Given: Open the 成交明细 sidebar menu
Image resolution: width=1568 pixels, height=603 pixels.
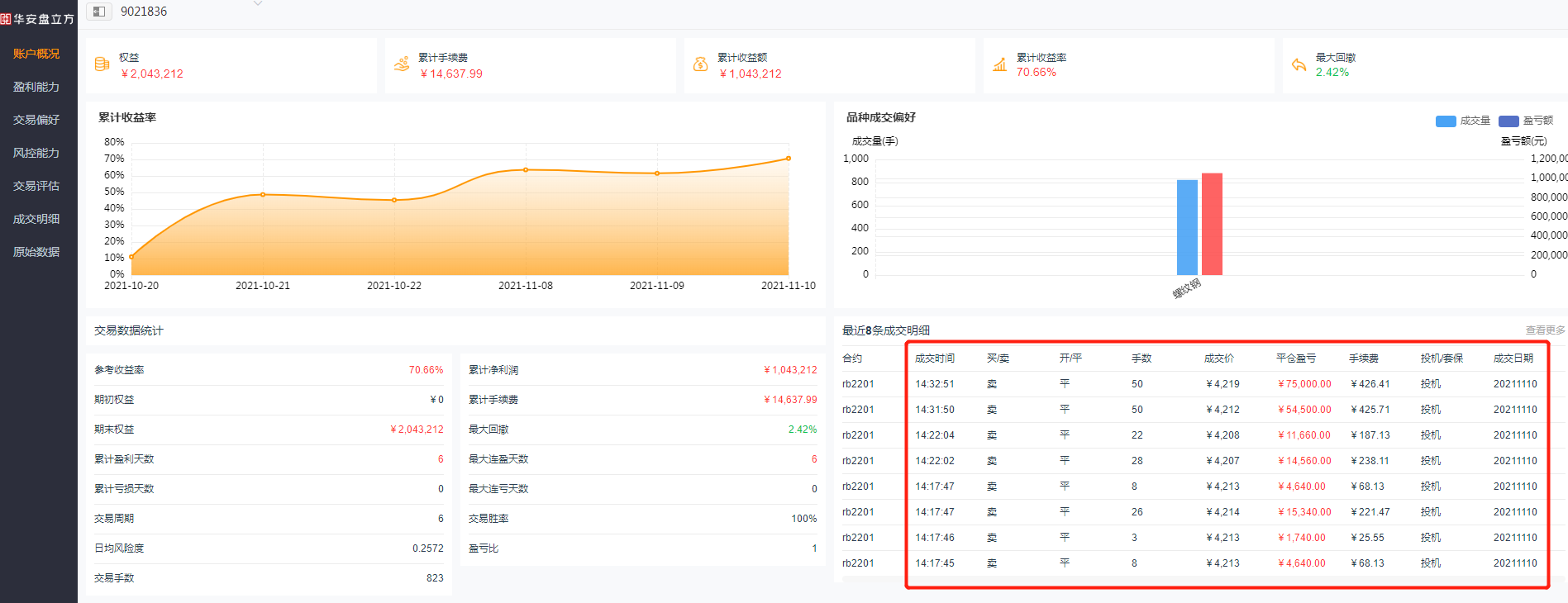Looking at the screenshot, I should (36, 219).
